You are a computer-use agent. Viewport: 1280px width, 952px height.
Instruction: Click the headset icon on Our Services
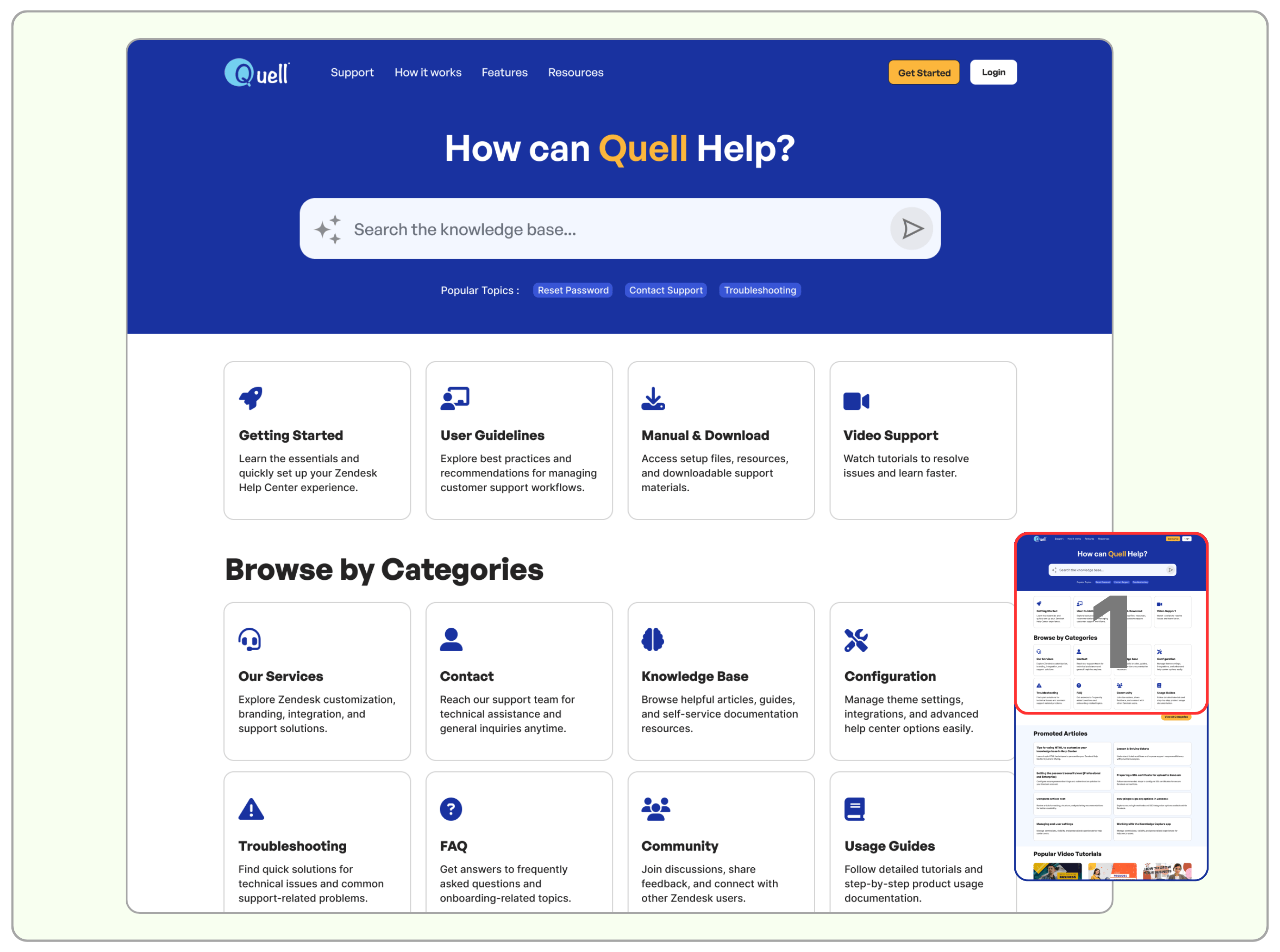click(x=250, y=639)
